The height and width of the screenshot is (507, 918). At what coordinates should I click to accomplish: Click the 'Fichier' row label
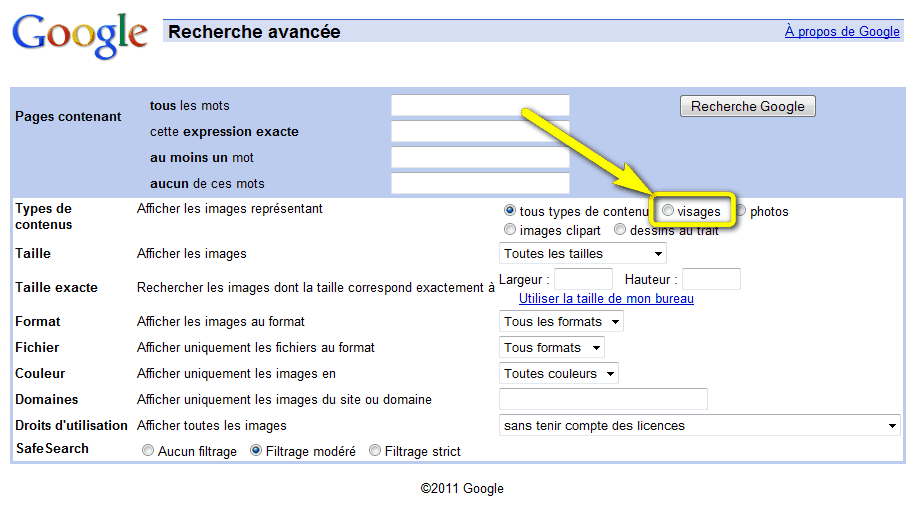click(37, 348)
